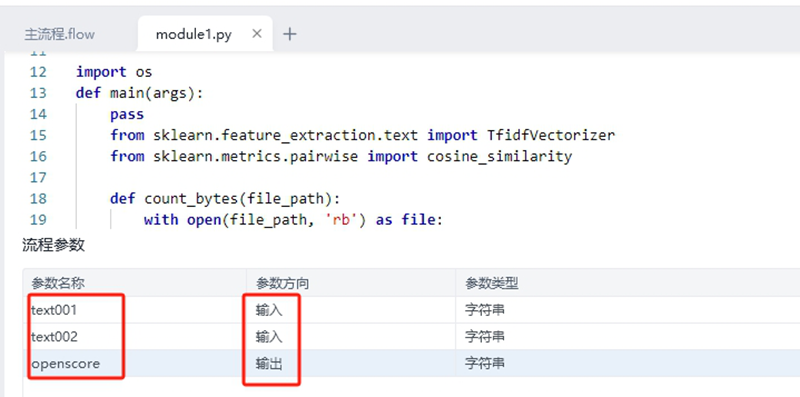
Task: Select the openscore parameter name cell
Action: pos(135,364)
